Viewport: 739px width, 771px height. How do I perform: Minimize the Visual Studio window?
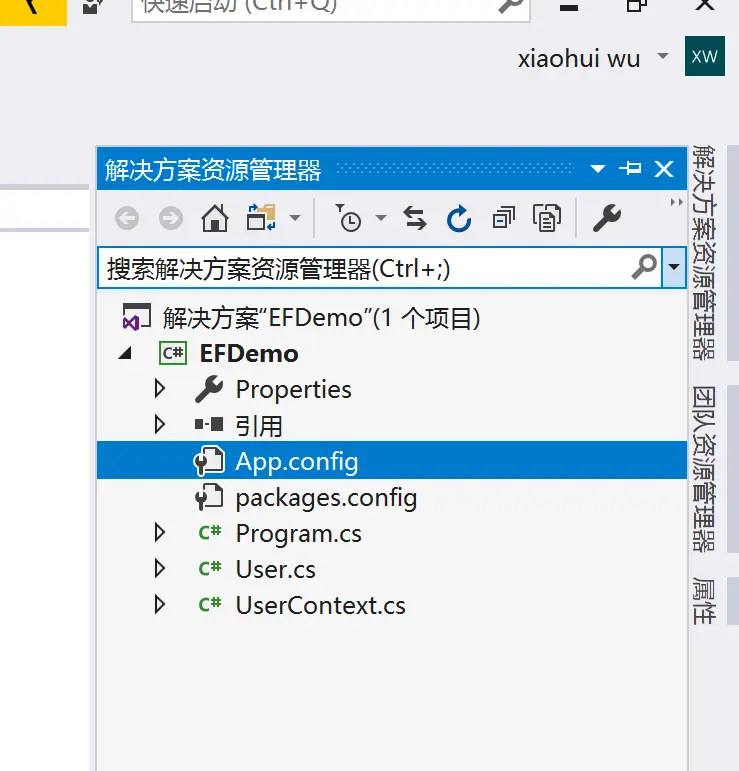pos(569,7)
